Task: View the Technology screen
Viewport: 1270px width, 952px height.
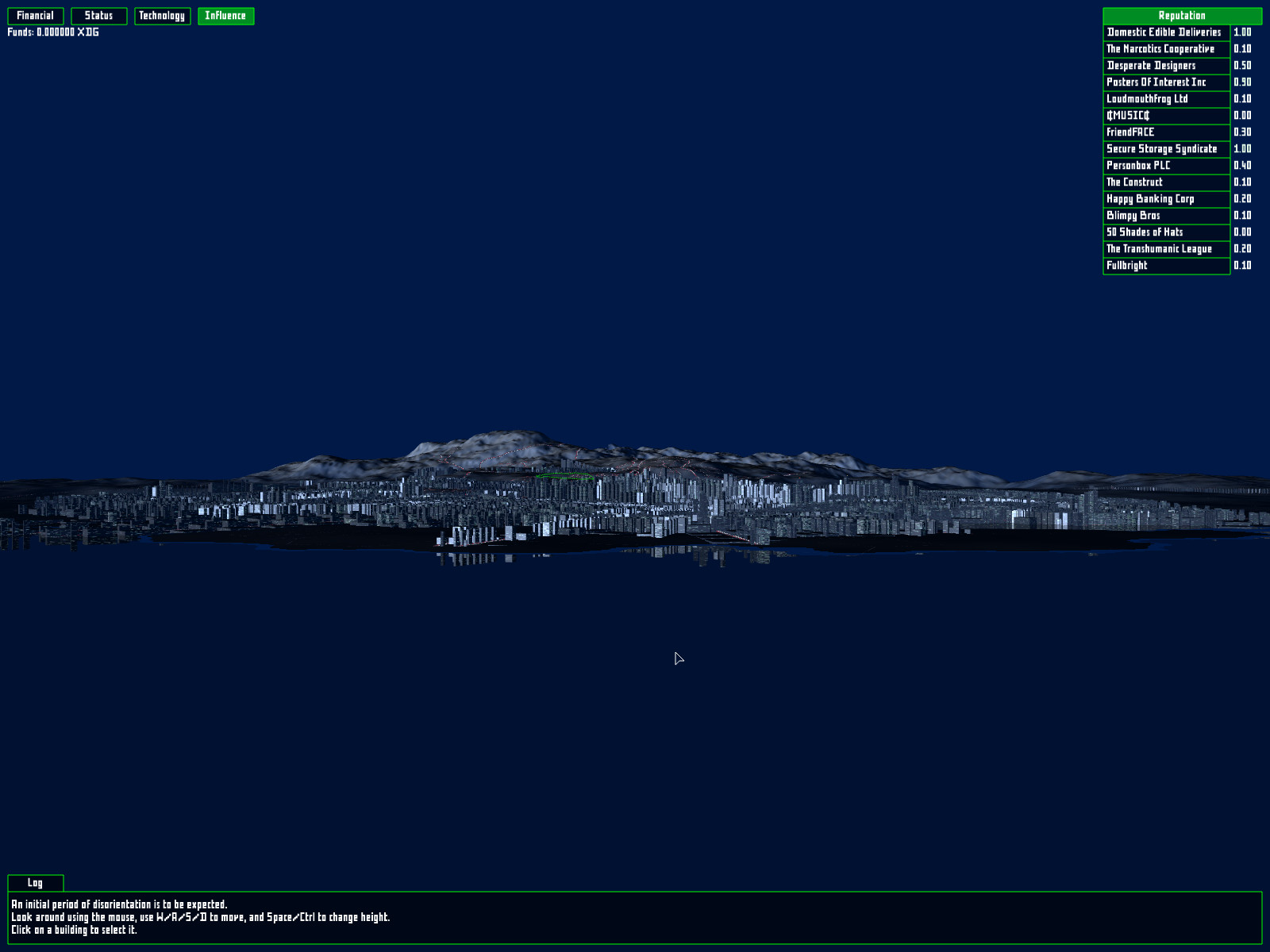Action: coord(162,15)
